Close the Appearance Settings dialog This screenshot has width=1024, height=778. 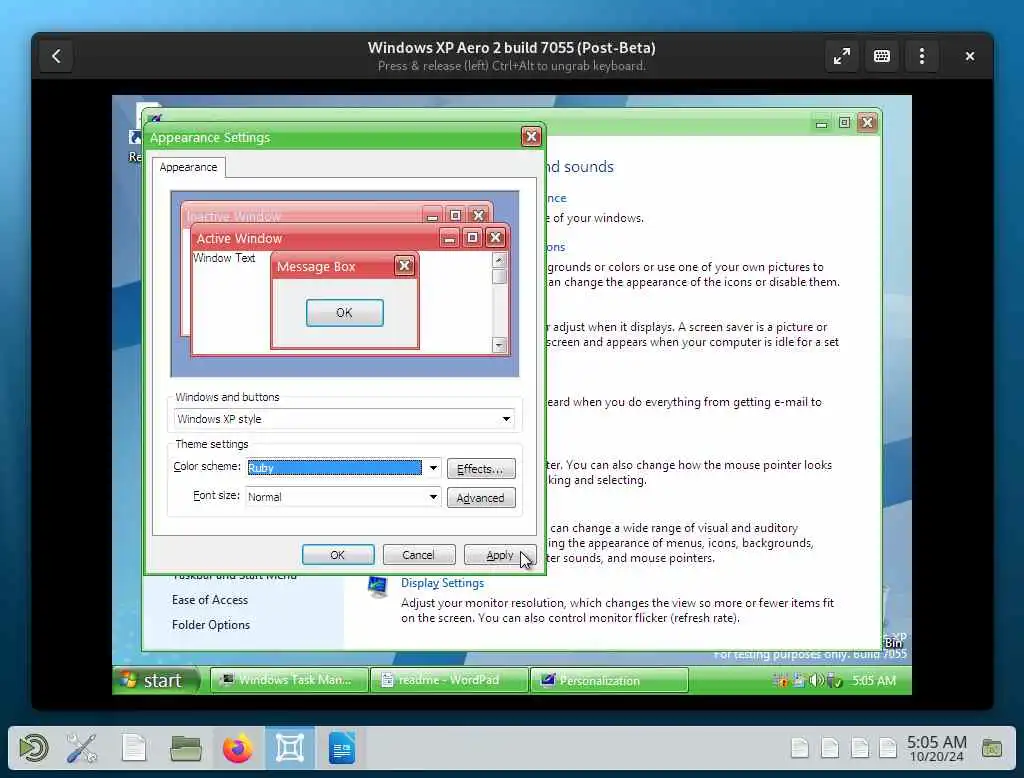pyautogui.click(x=532, y=137)
